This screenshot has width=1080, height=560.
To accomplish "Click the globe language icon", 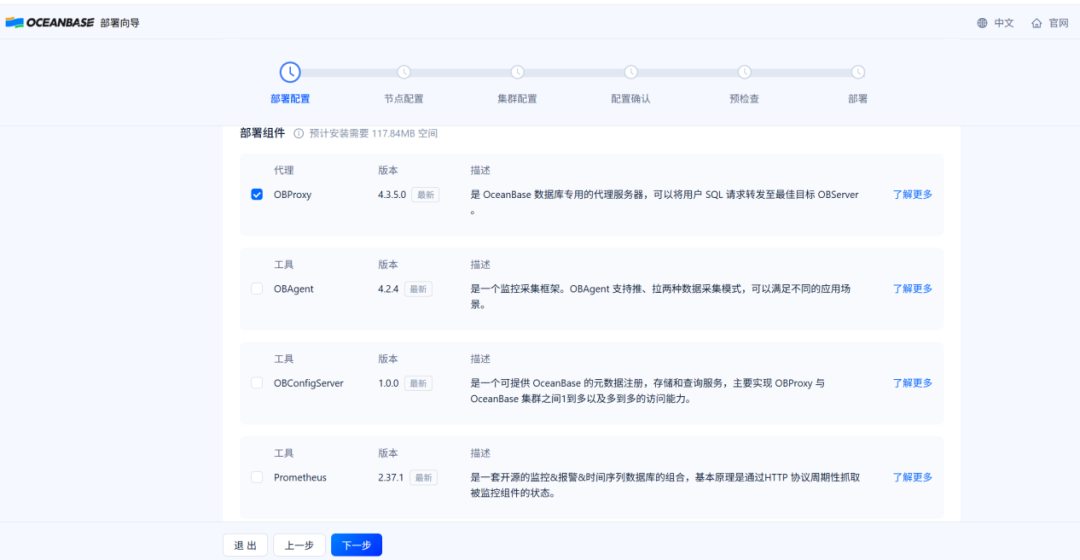I will coord(982,23).
